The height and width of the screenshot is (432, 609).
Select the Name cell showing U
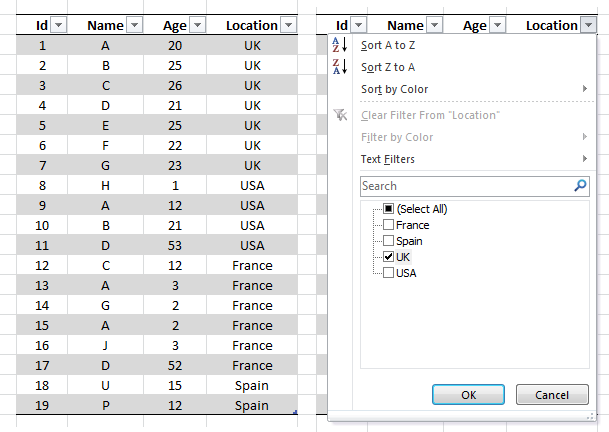pyautogui.click(x=105, y=385)
